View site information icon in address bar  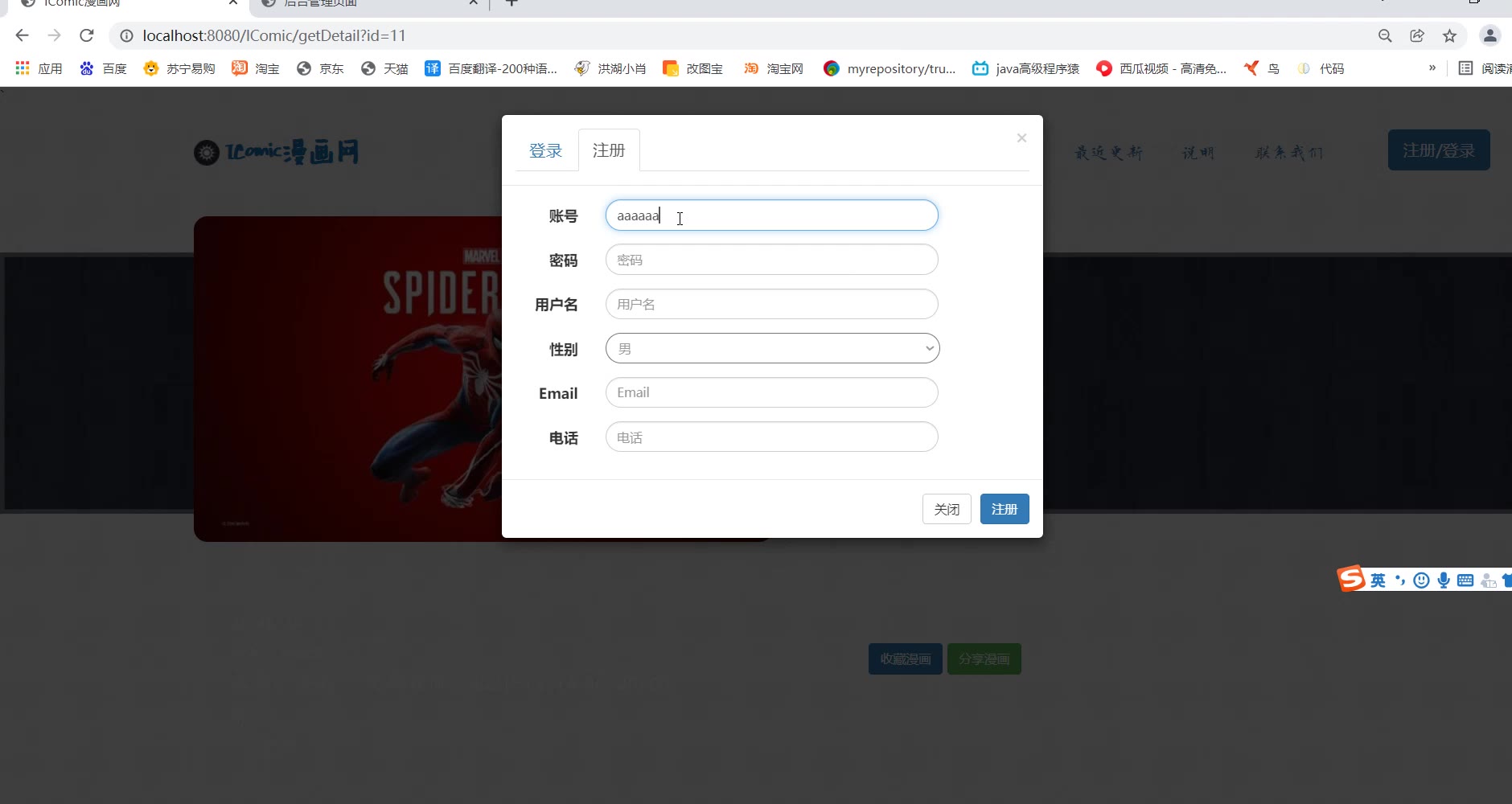tap(126, 35)
